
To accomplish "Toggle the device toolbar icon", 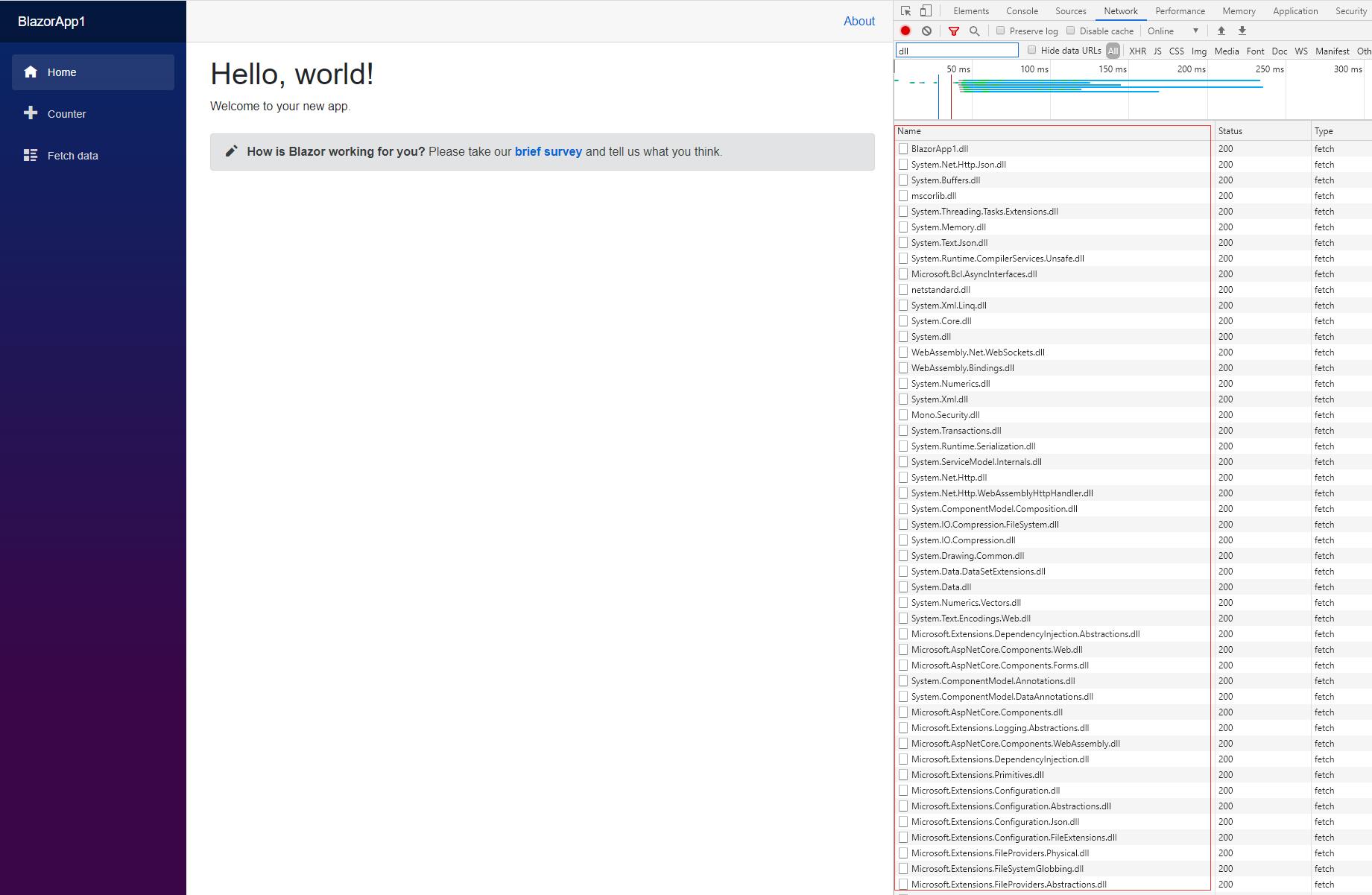I will [926, 10].
